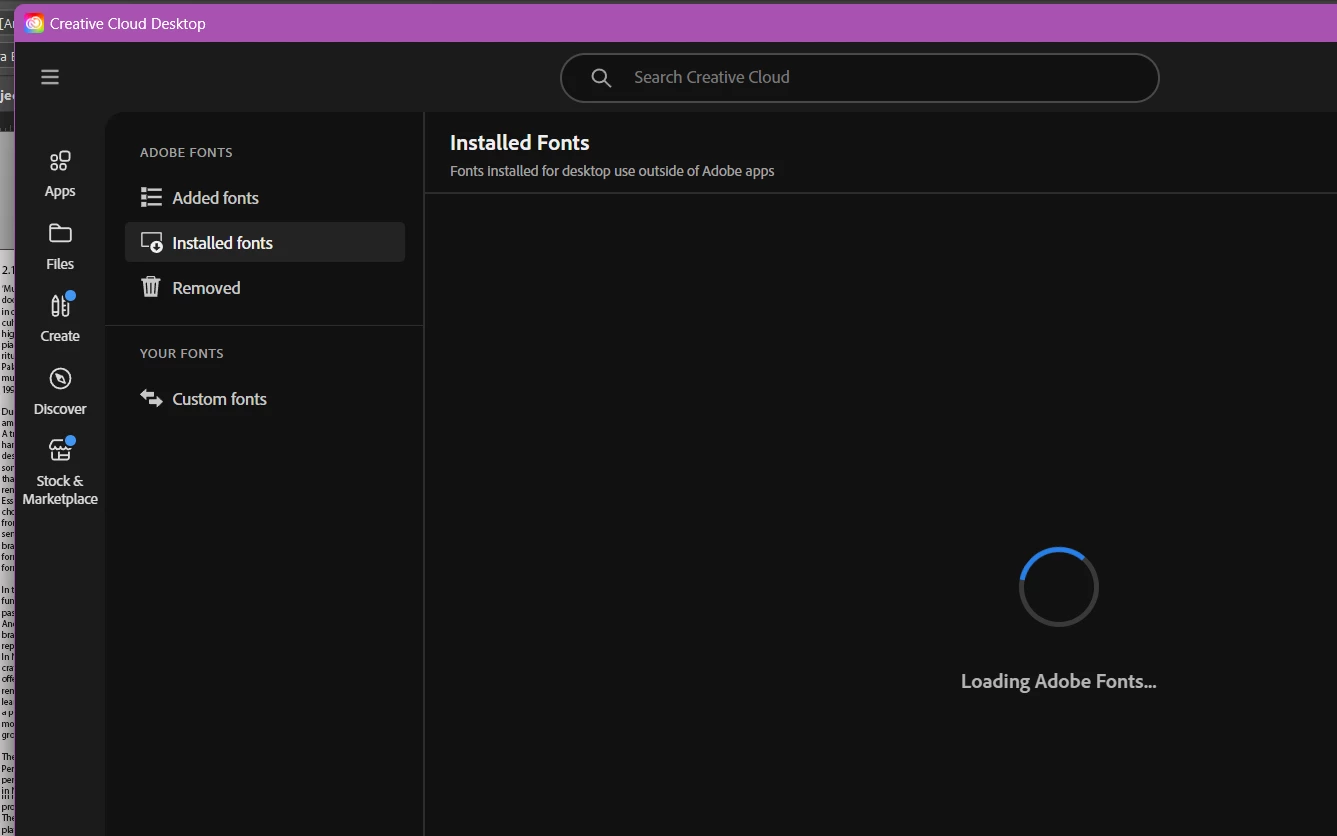Viewport: 1337px width, 836px height.
Task: Click into the Search Creative Cloud field
Action: coord(860,78)
